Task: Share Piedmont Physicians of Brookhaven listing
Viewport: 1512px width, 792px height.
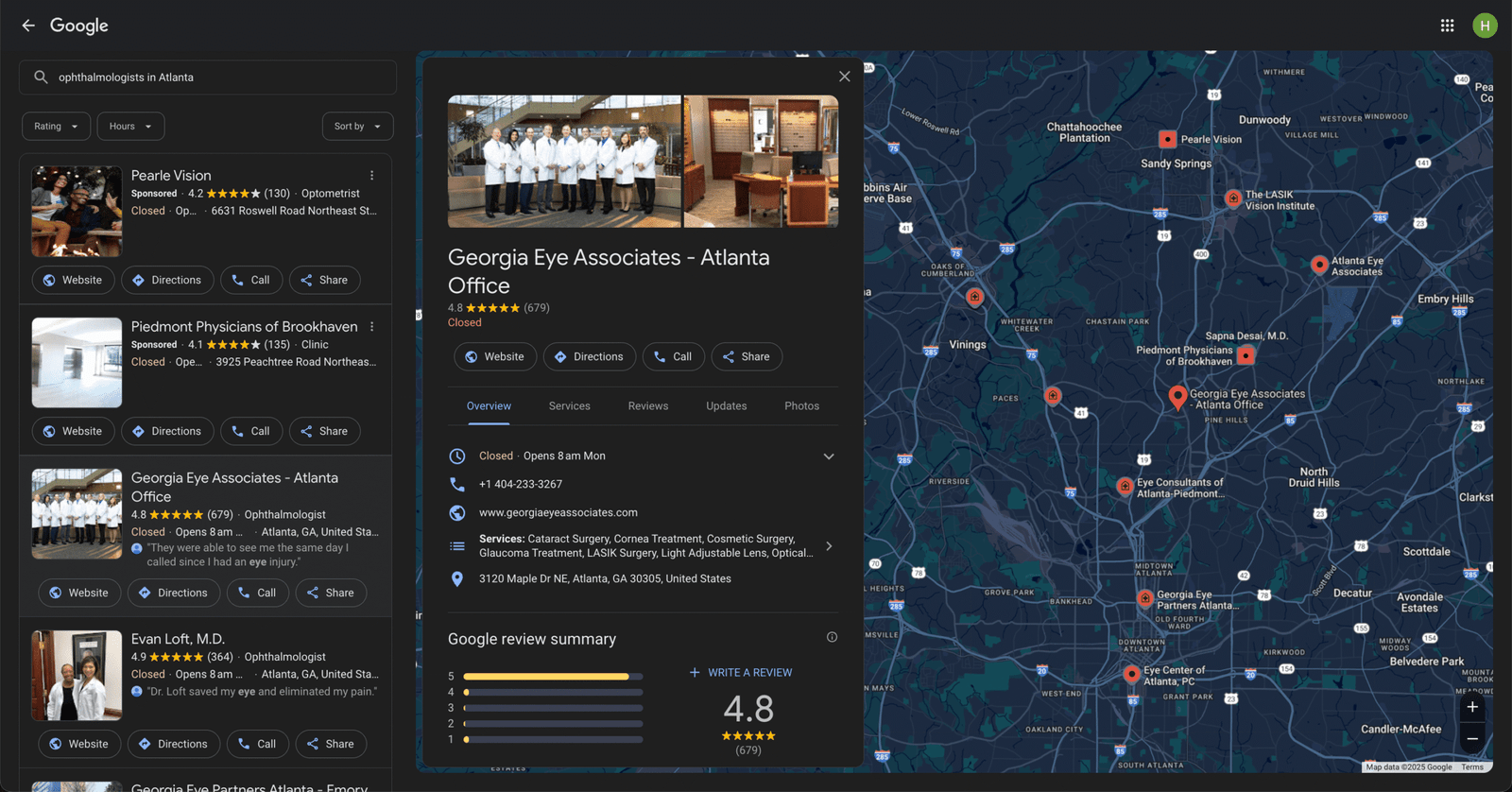Action: 324,431
